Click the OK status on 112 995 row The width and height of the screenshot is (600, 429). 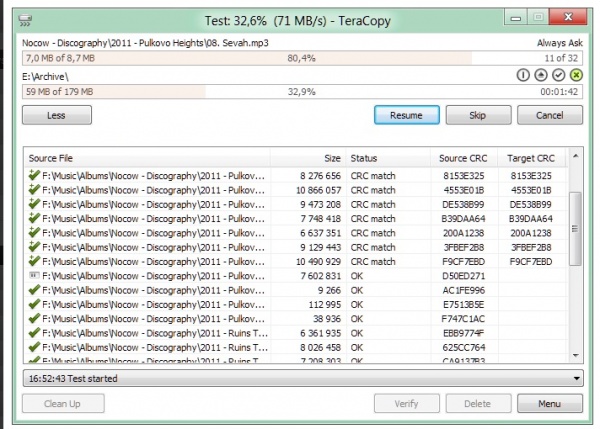click(357, 305)
